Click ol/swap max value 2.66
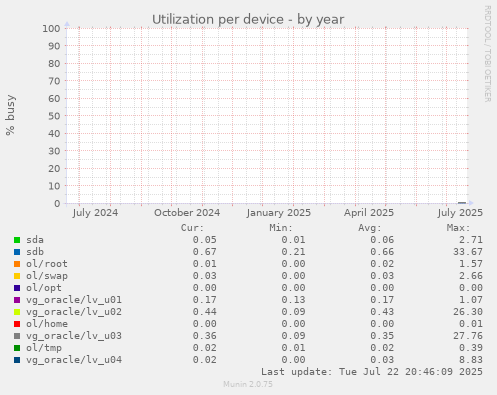The image size is (497, 395). 471,276
